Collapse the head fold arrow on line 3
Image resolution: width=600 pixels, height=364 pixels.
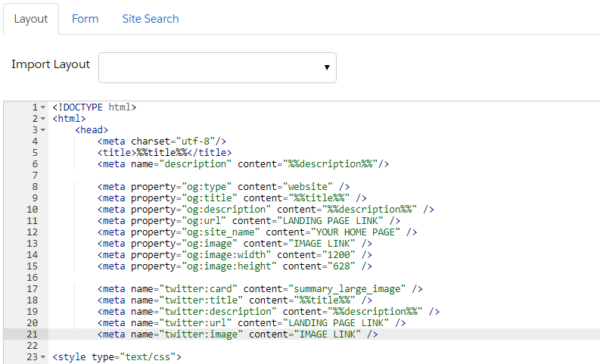click(43, 130)
